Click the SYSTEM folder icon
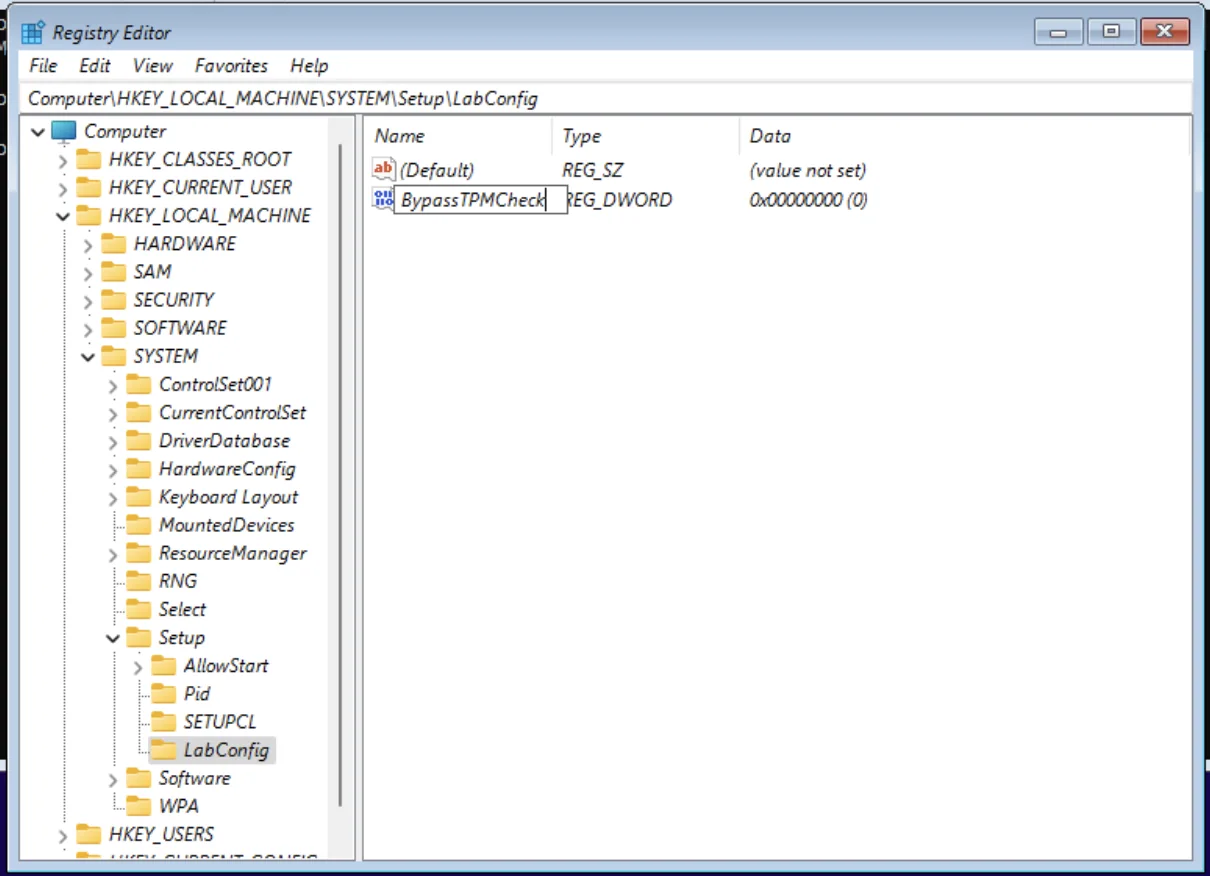Image resolution: width=1210 pixels, height=876 pixels. [x=115, y=356]
